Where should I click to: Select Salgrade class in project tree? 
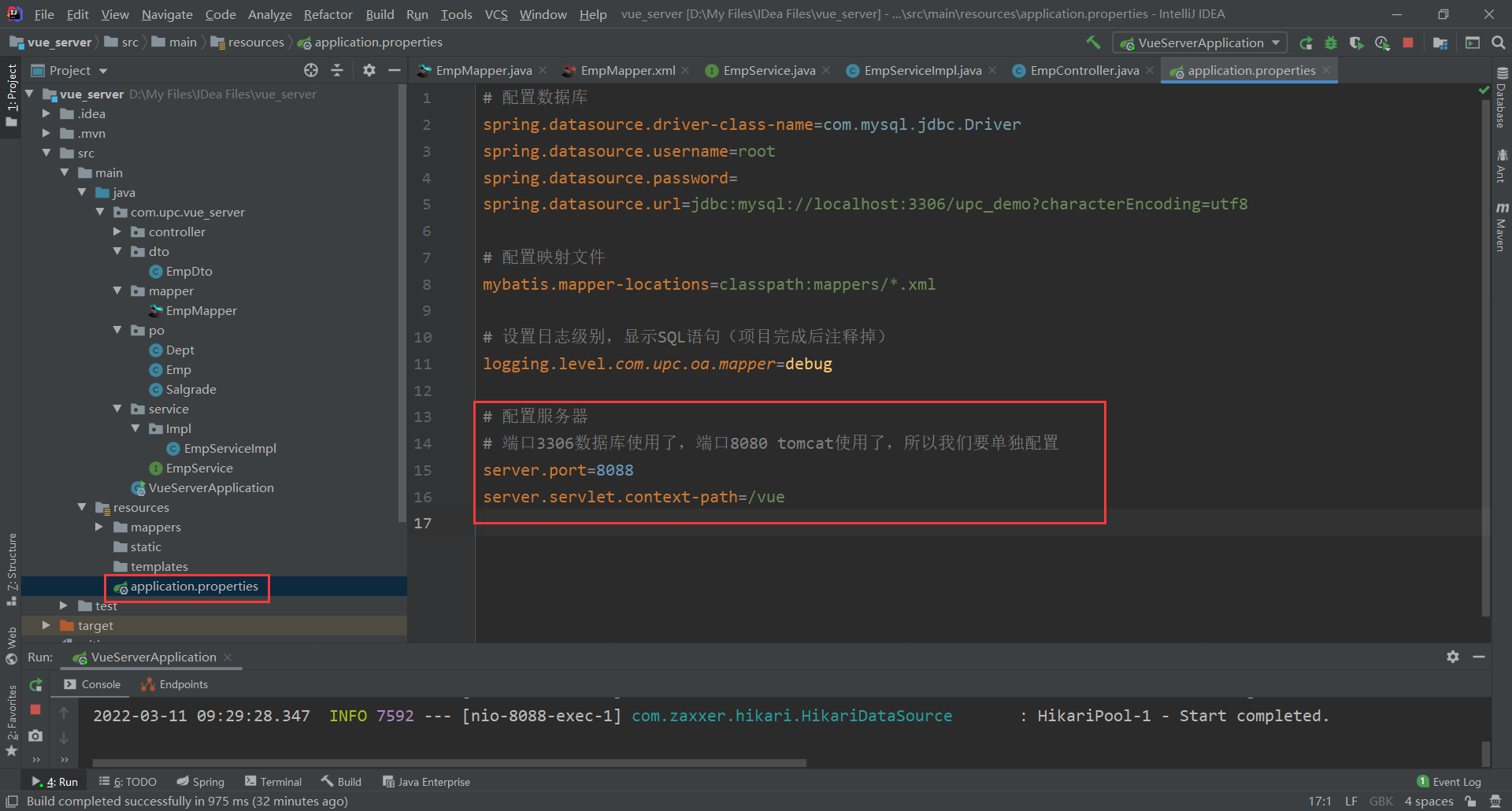coord(191,389)
